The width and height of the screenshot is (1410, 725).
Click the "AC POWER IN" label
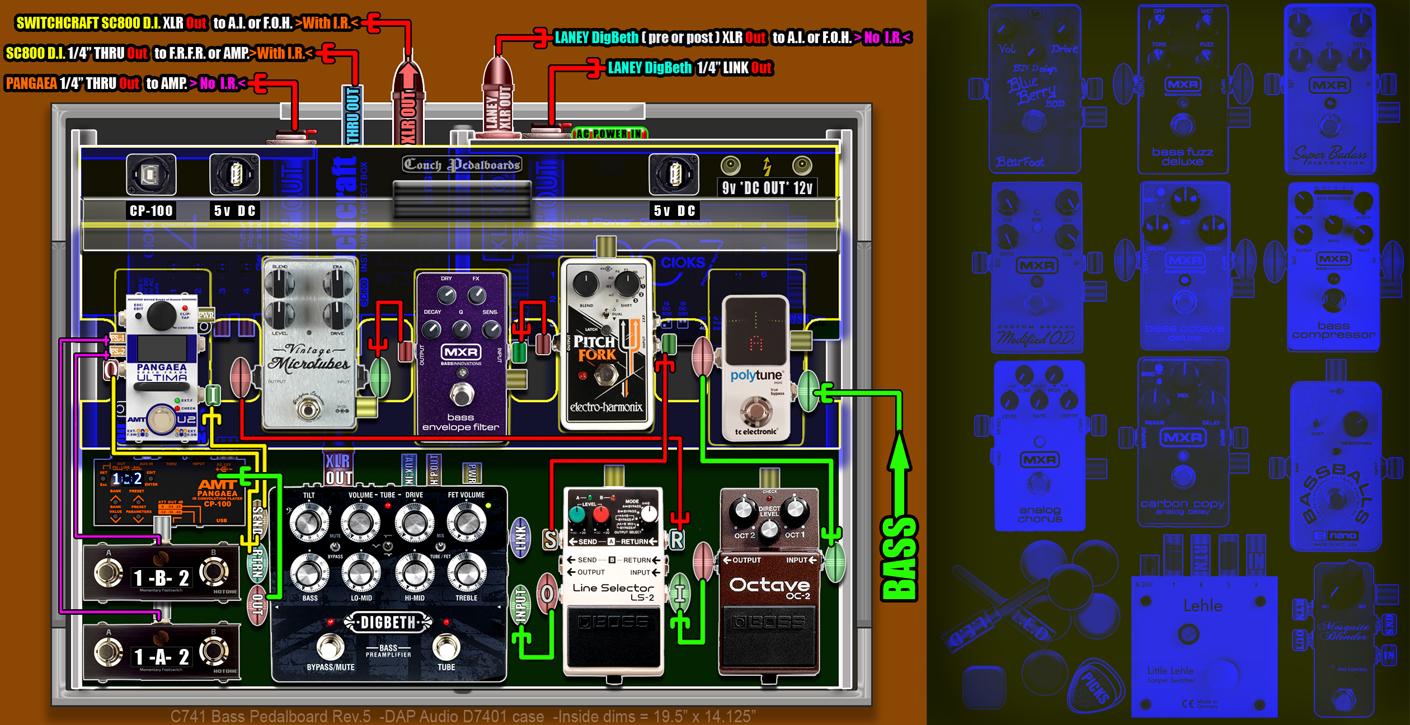click(609, 133)
